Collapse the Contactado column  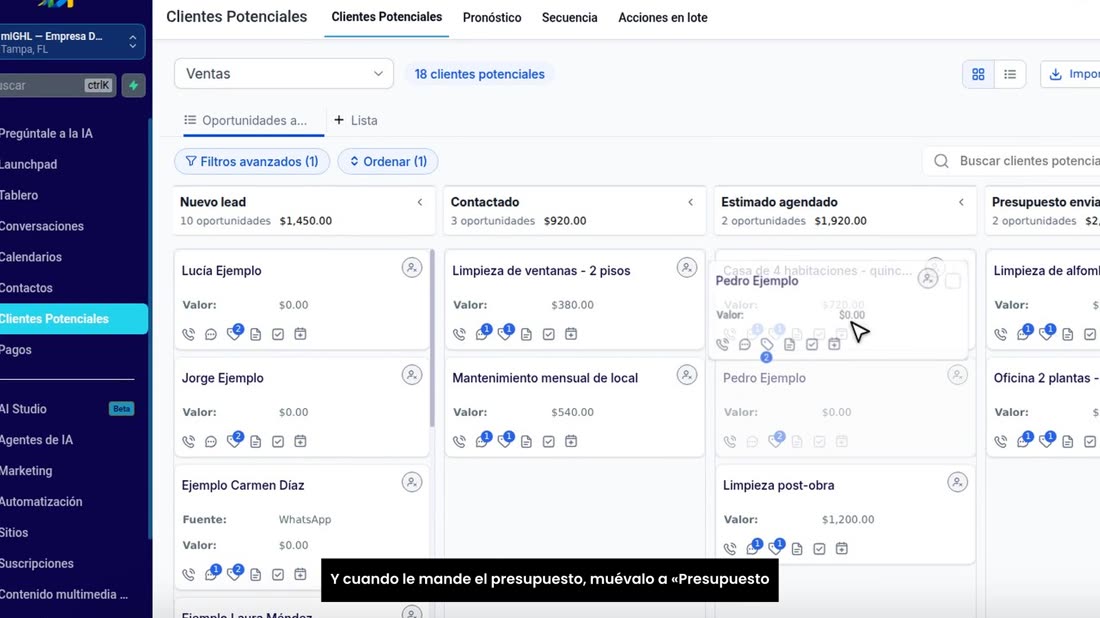[690, 203]
